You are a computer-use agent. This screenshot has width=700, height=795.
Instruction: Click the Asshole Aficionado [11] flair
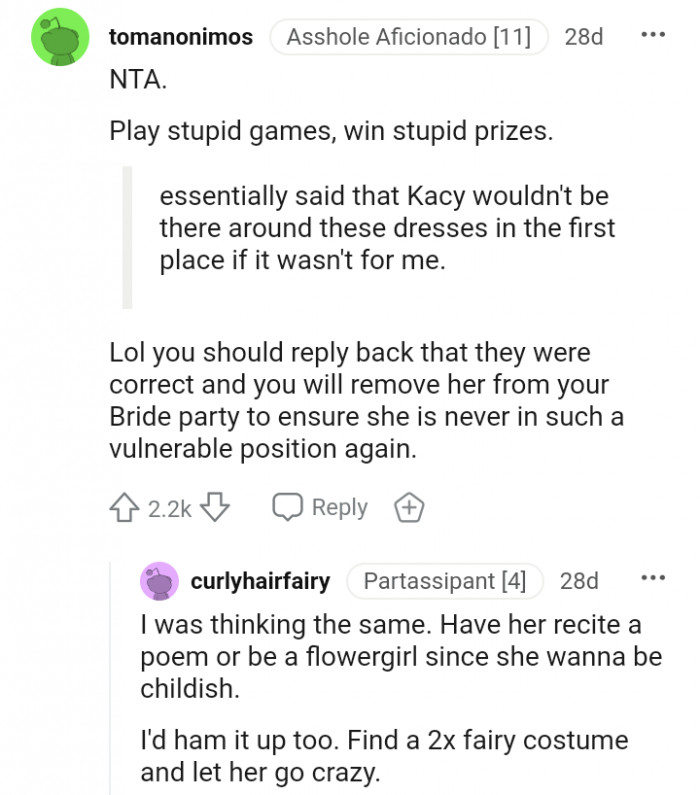tap(409, 38)
